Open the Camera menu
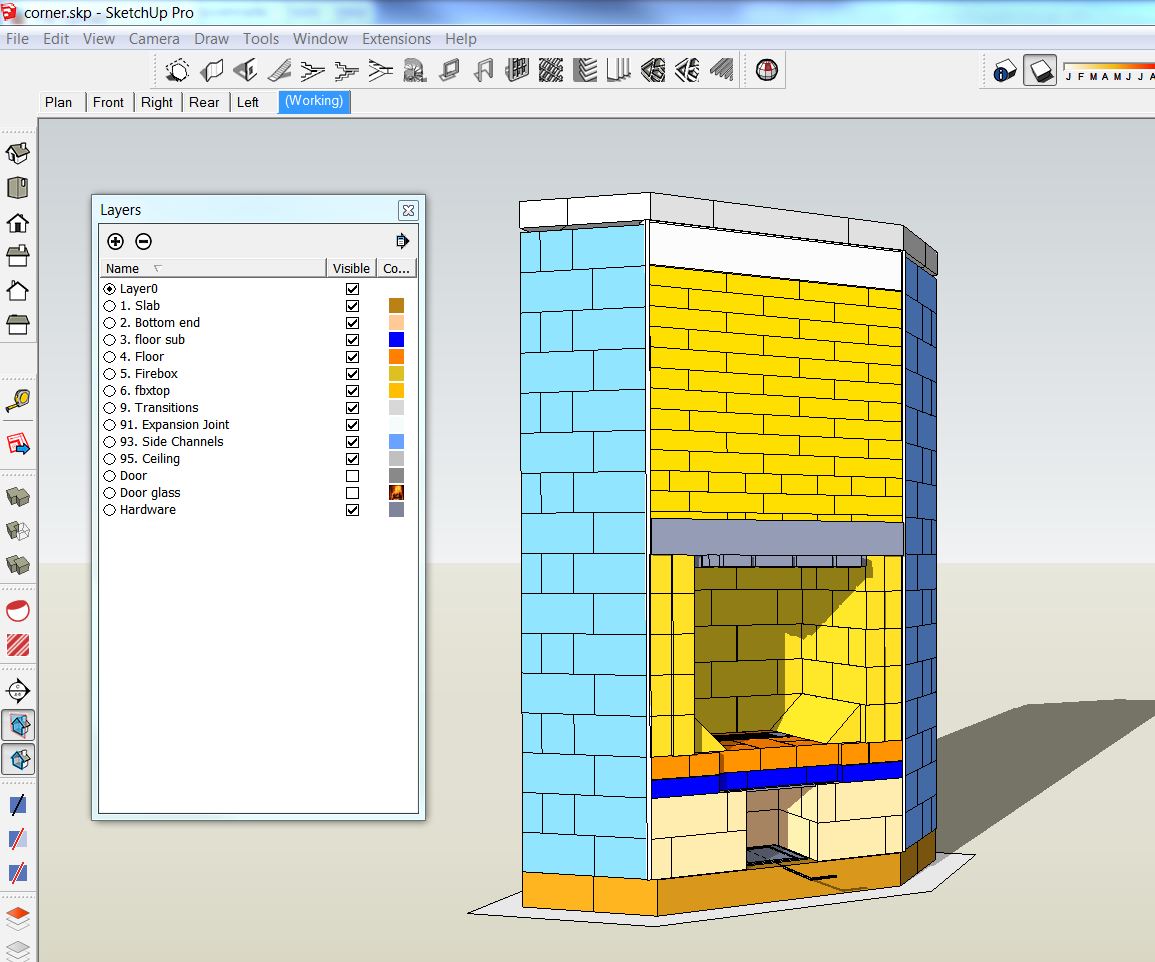This screenshot has height=962, width=1155. pos(154,39)
